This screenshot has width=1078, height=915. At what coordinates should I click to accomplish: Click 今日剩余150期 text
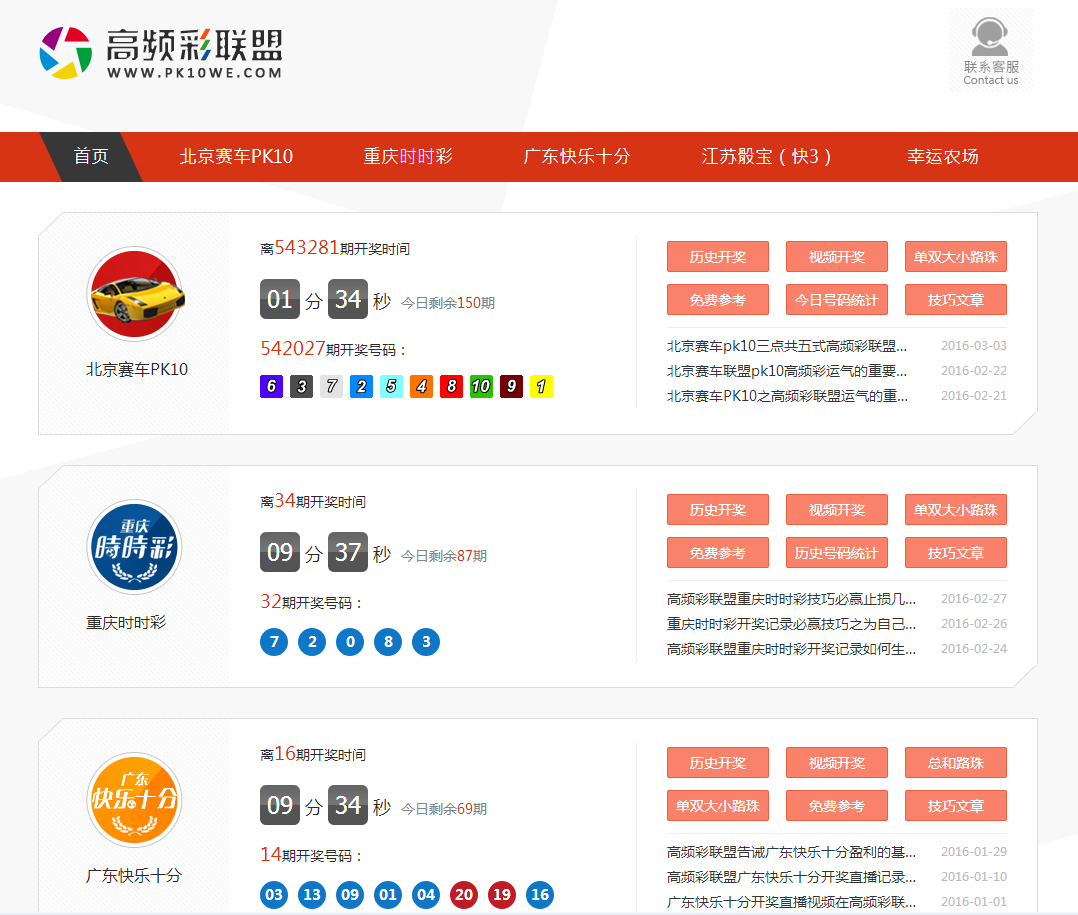pyautogui.click(x=448, y=303)
